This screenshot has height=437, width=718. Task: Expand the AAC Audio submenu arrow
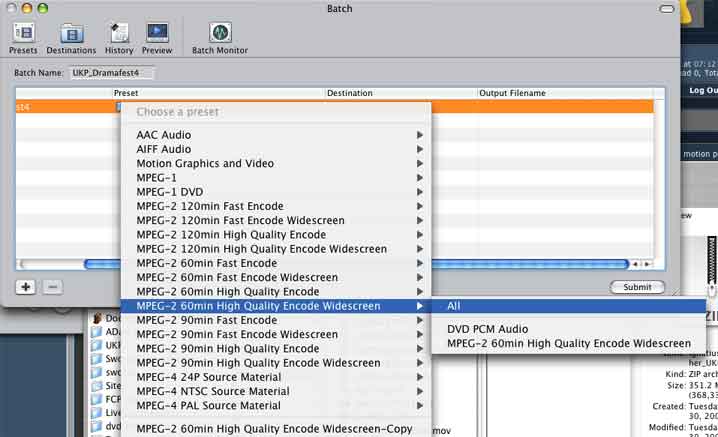(x=419, y=135)
